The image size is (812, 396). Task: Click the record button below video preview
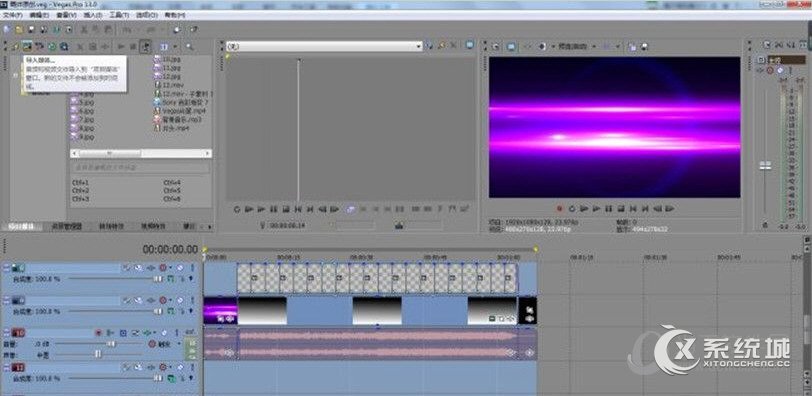pos(560,209)
